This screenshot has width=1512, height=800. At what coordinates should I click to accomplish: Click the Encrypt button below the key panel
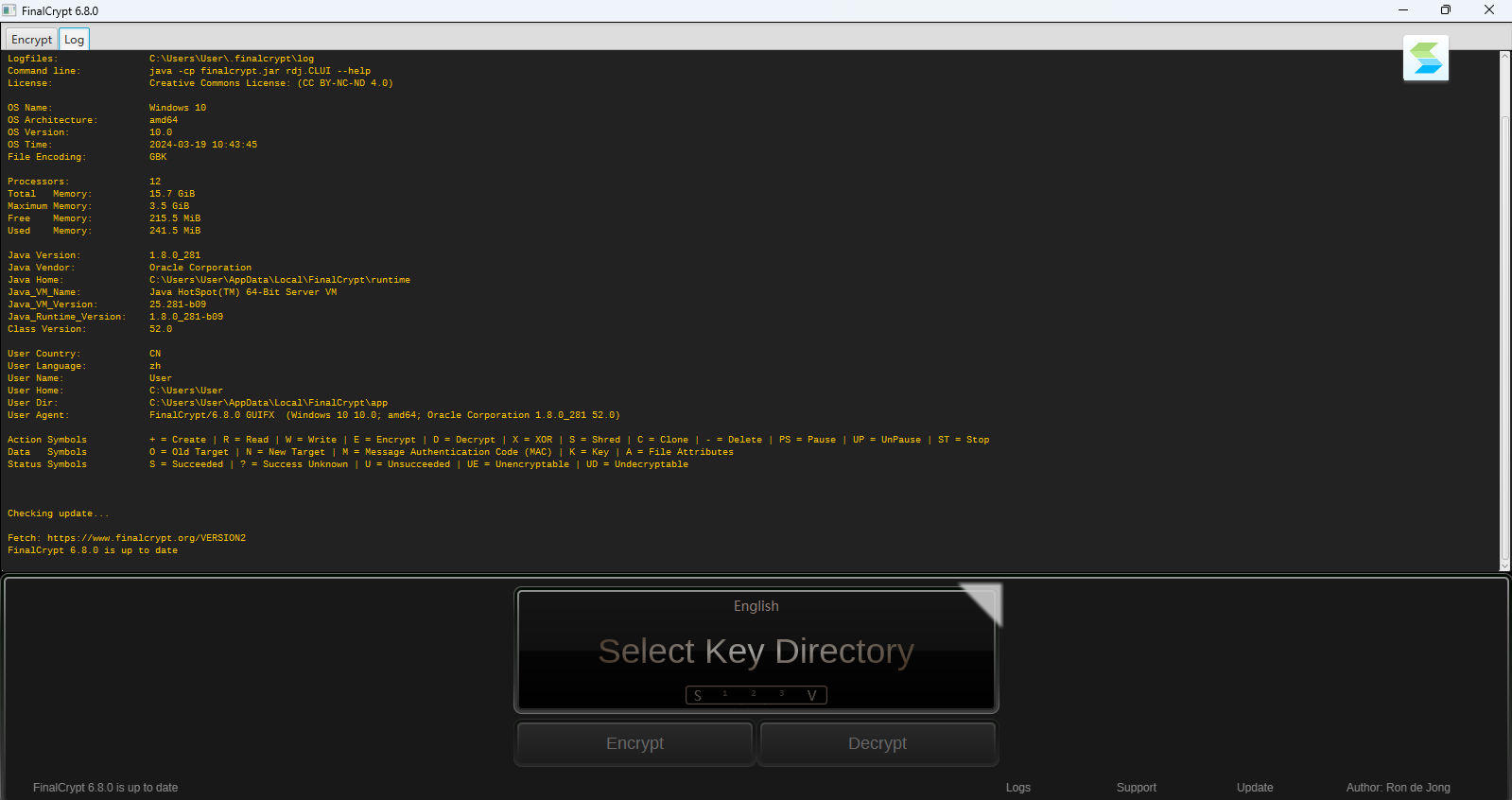pos(634,743)
